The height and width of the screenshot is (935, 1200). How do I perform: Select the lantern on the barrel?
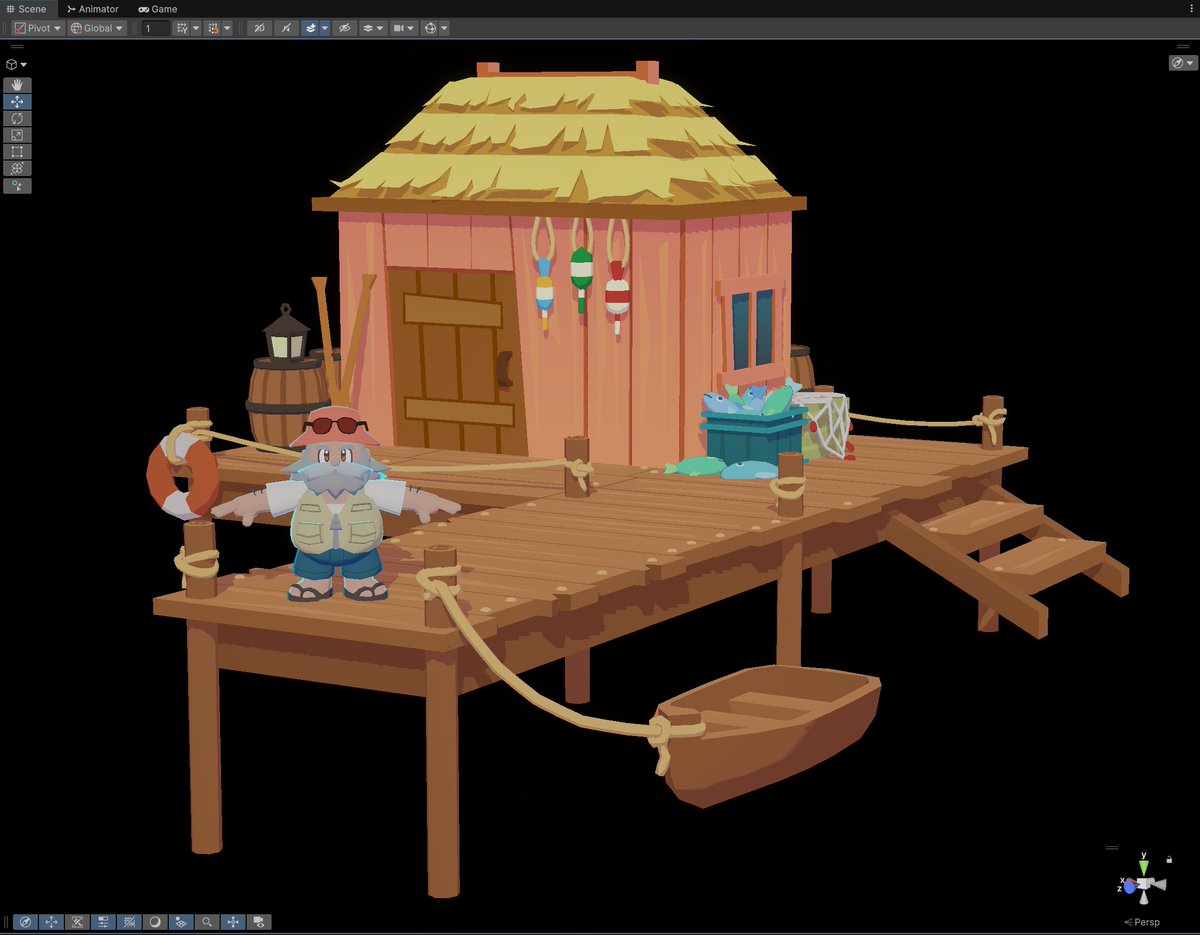tap(286, 333)
